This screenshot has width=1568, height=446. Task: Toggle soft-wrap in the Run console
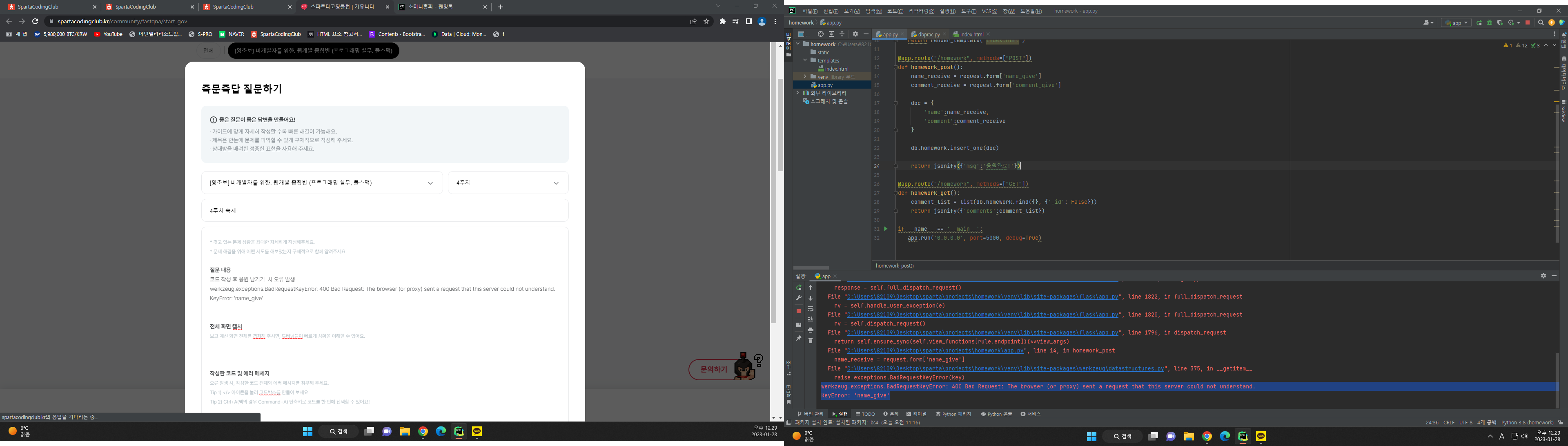click(x=810, y=309)
